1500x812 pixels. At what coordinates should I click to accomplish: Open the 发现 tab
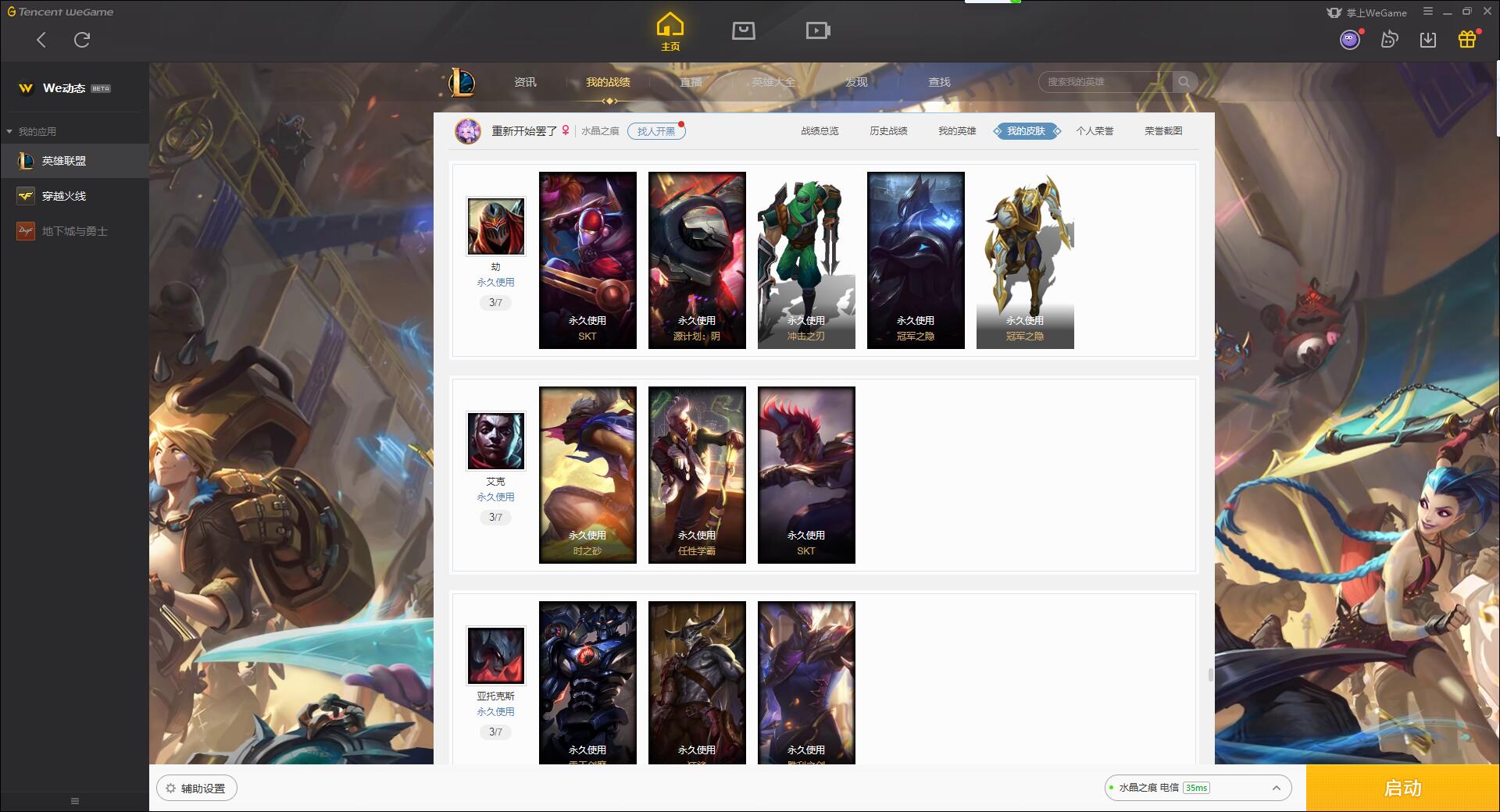click(856, 82)
